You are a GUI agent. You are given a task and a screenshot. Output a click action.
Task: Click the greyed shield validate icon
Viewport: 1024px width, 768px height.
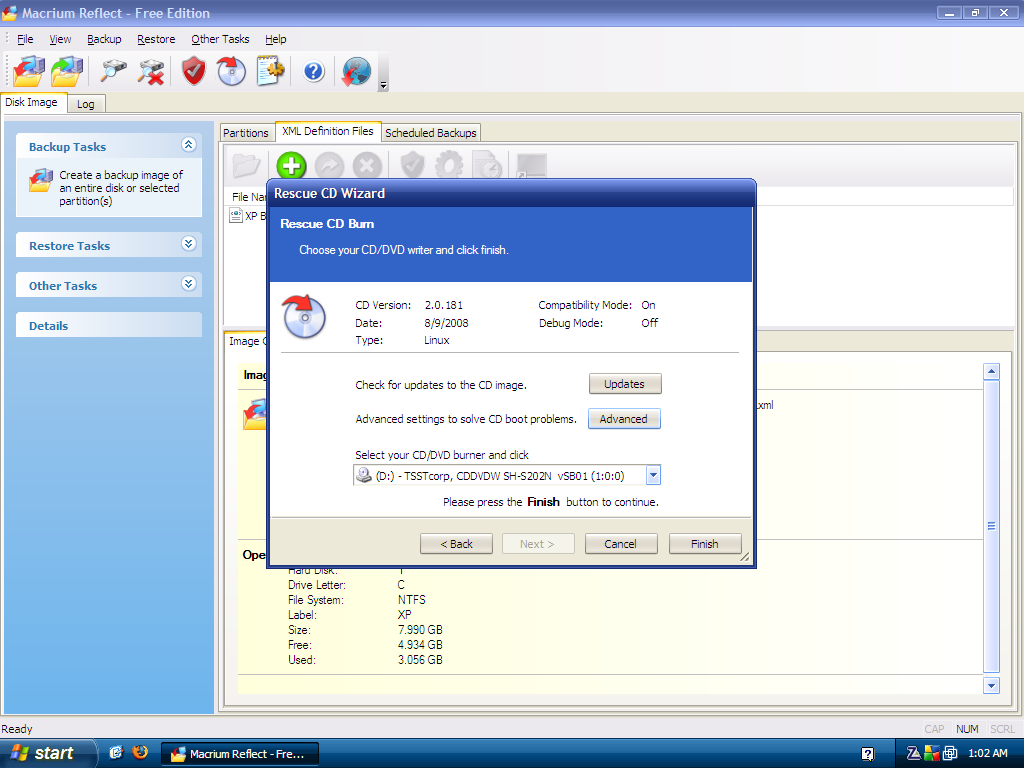coord(412,165)
